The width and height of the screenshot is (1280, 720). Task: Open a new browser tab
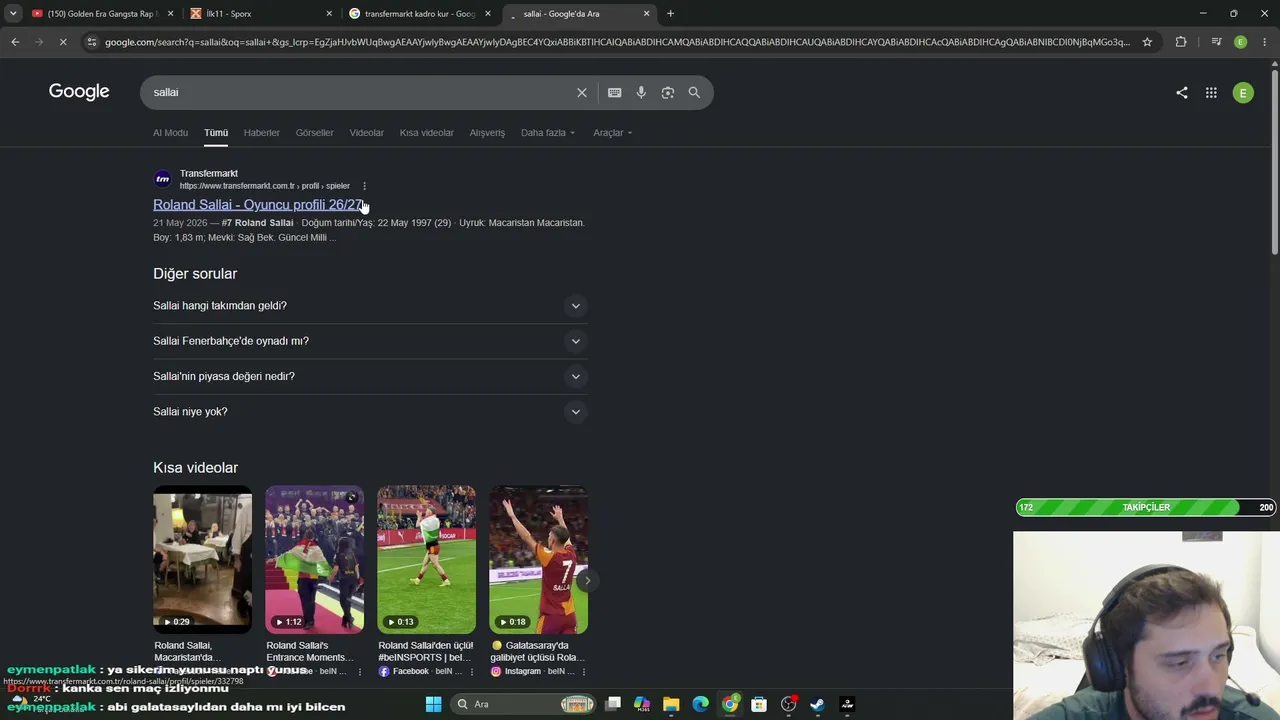pyautogui.click(x=670, y=14)
